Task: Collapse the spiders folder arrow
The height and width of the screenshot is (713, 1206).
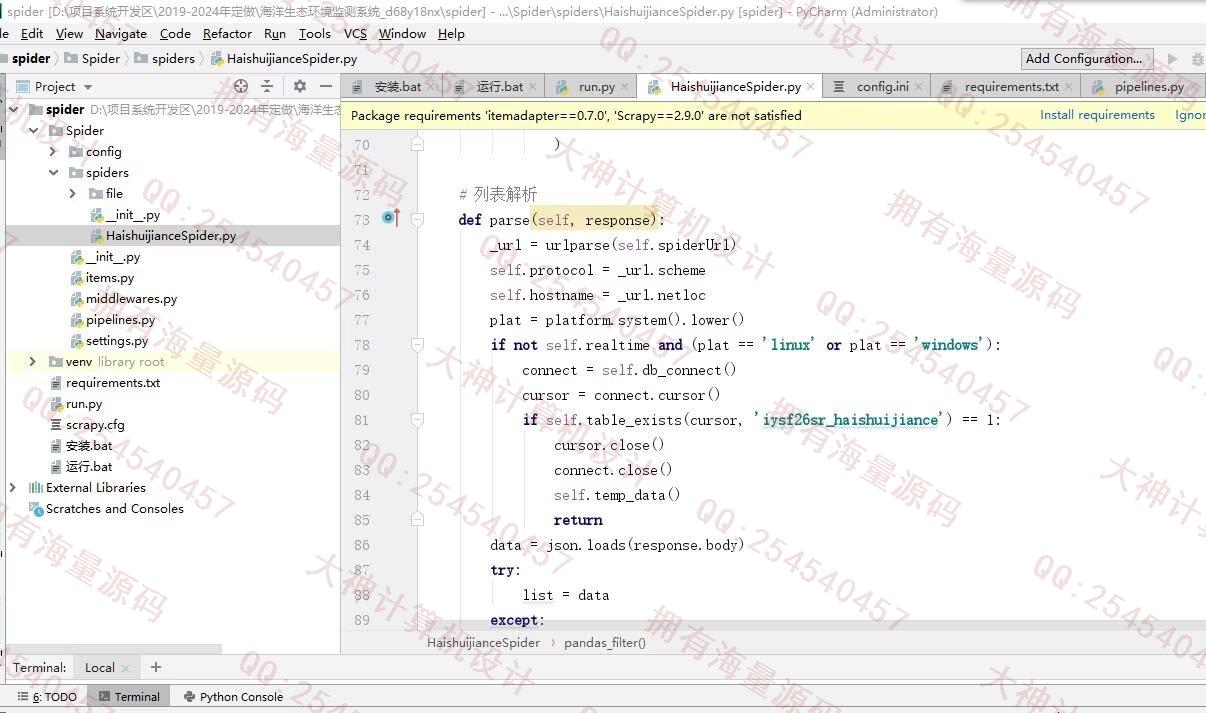Action: [x=53, y=172]
